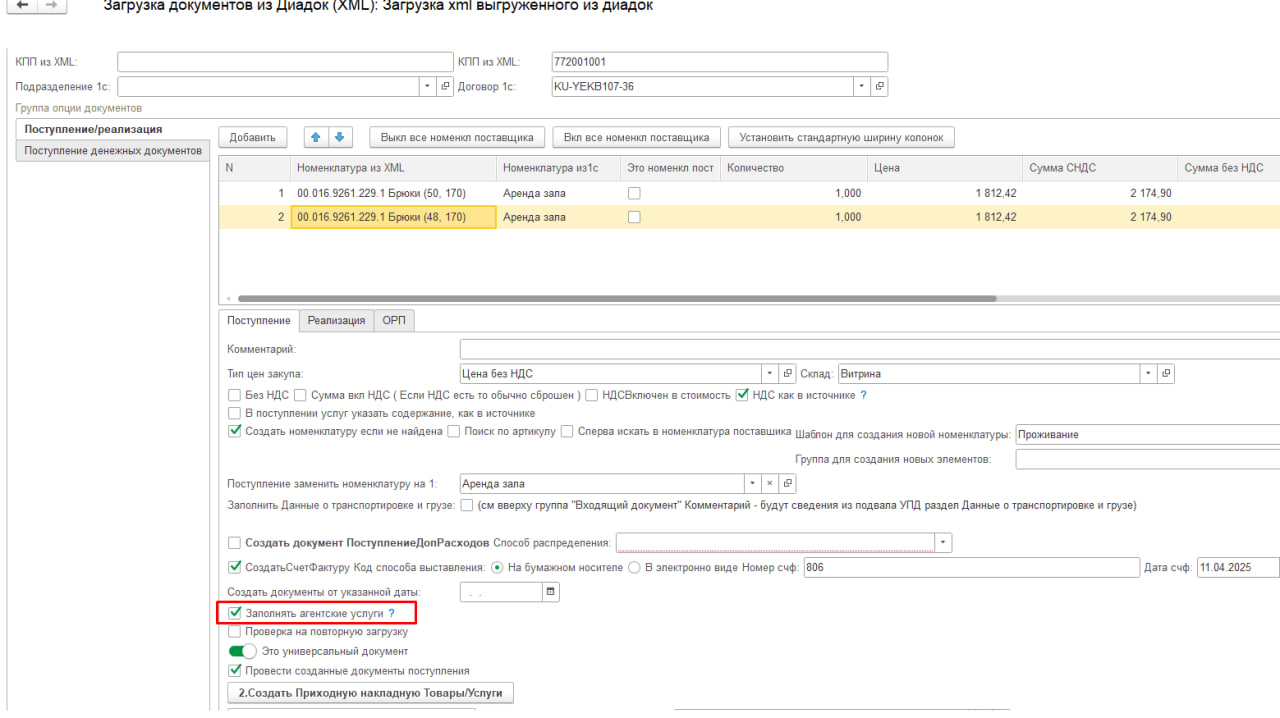Open calendar picker for document creation date
The height and width of the screenshot is (718, 1280).
550,592
